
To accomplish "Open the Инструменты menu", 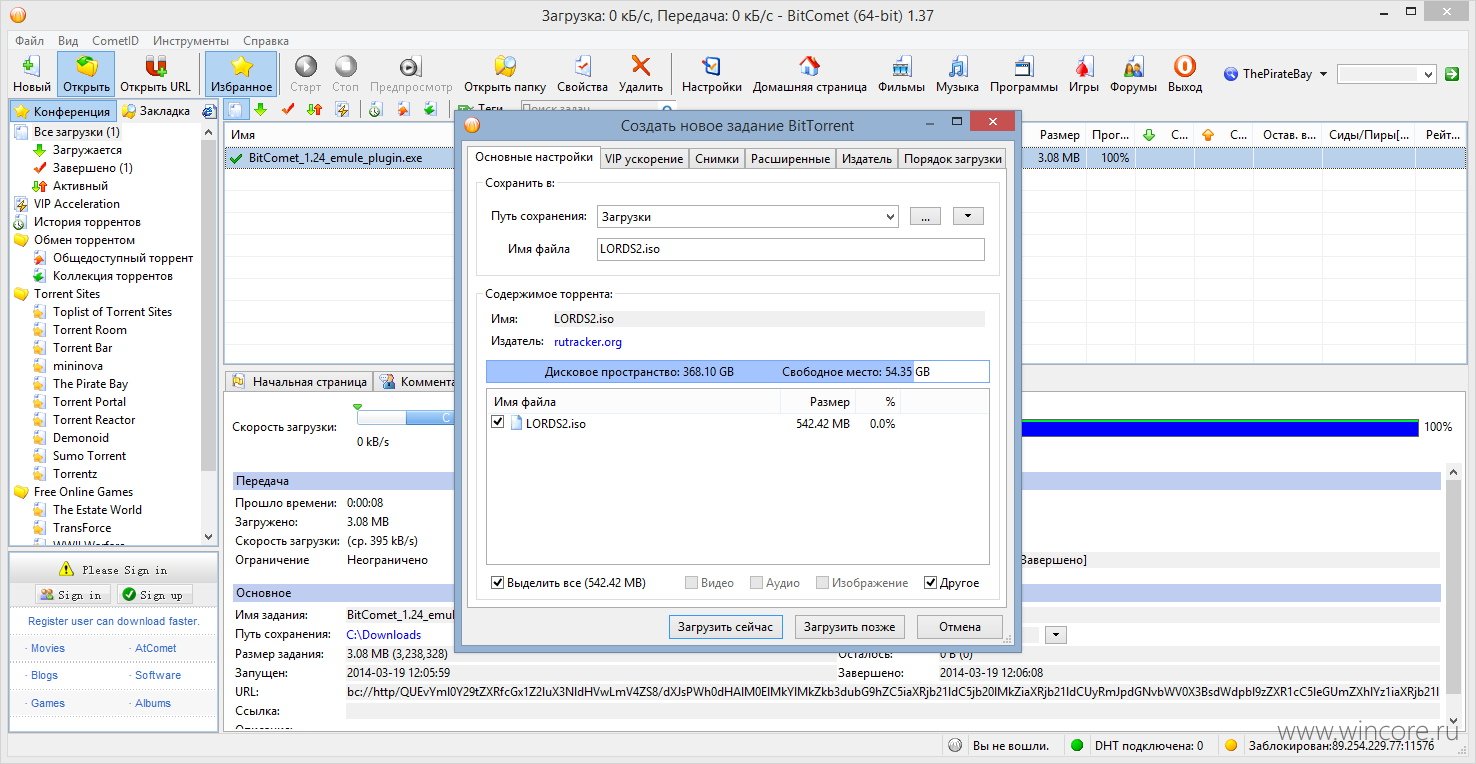I will pos(191,41).
